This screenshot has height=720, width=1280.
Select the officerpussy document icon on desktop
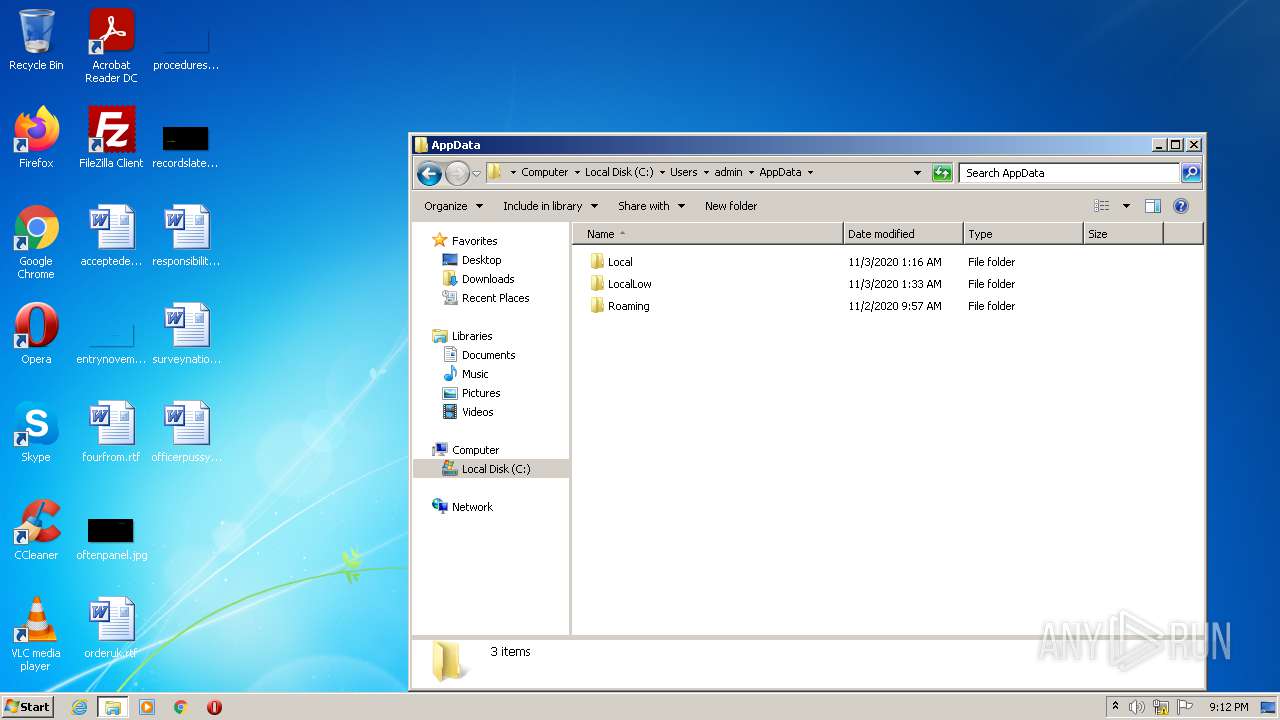click(186, 432)
